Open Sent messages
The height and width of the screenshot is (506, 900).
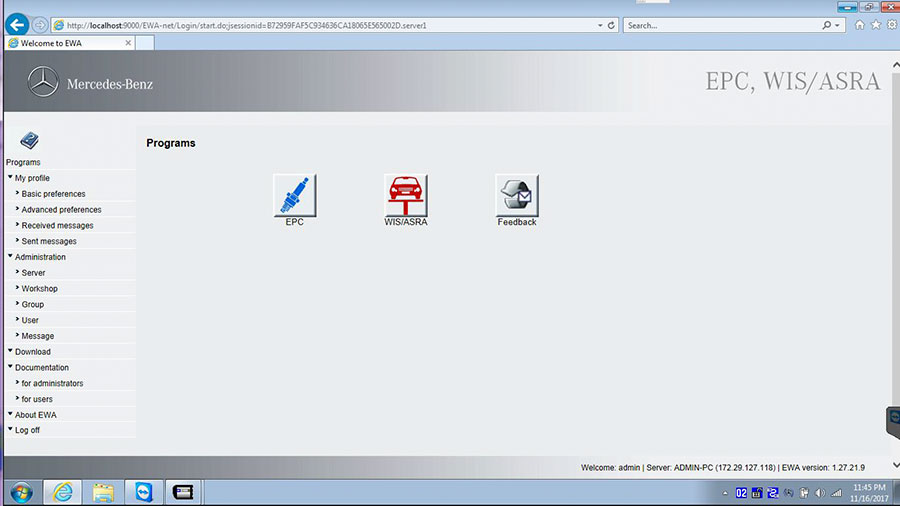click(x=49, y=241)
